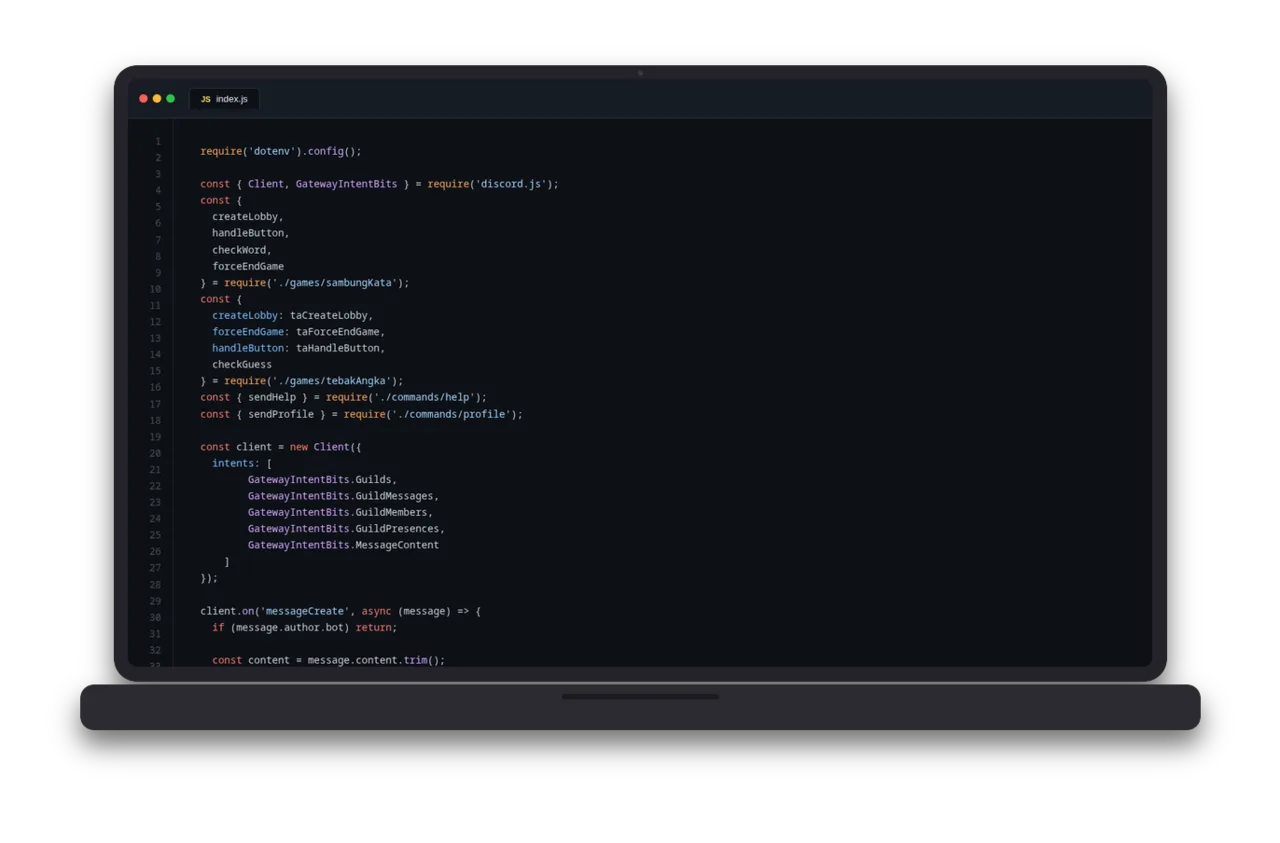Image resolution: width=1280 pixels, height=843 pixels.
Task: Click message.author.bot condition
Action: (x=290, y=627)
